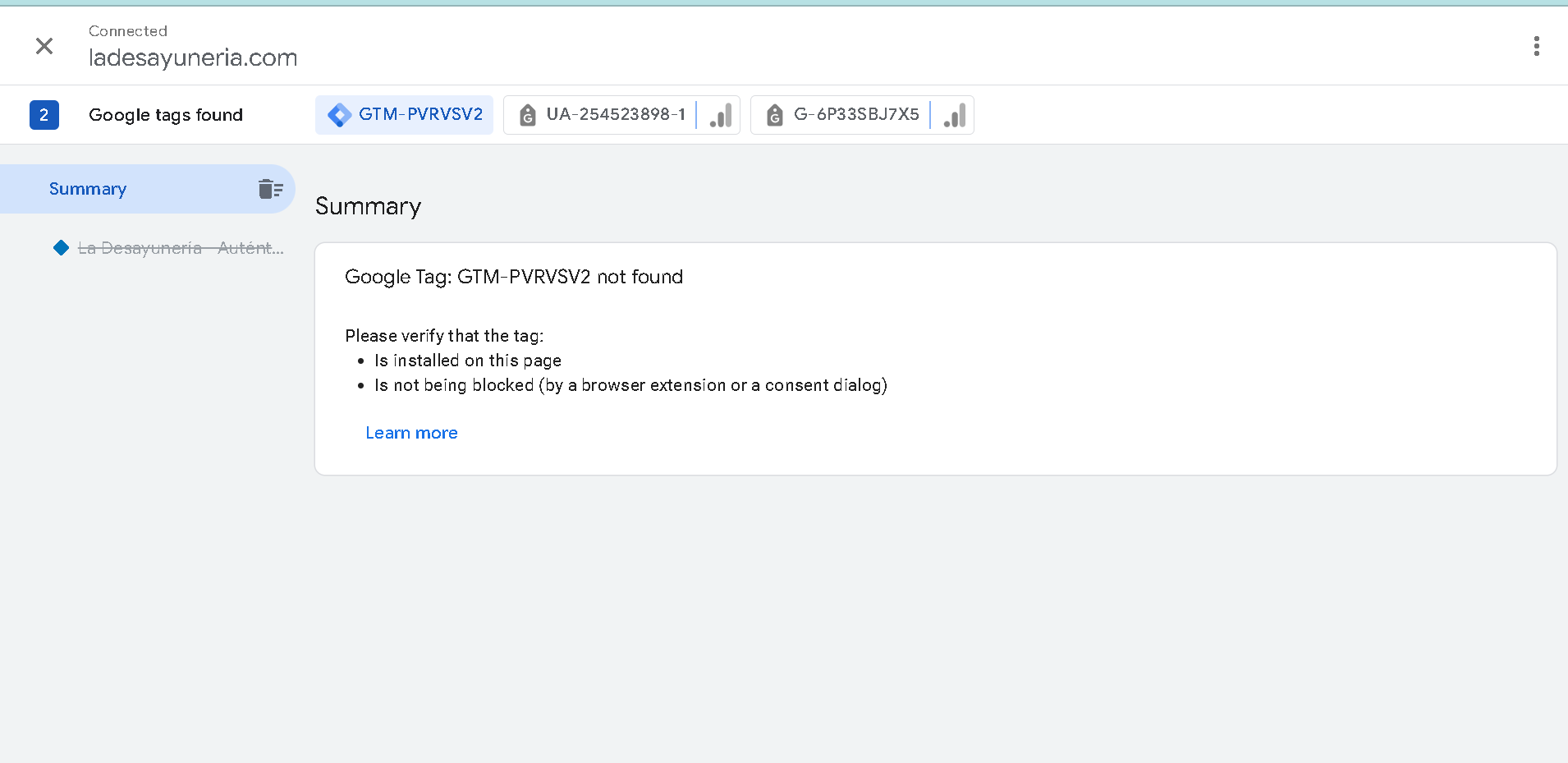
Task: Click the number 2 tags found badge
Action: pos(44,115)
